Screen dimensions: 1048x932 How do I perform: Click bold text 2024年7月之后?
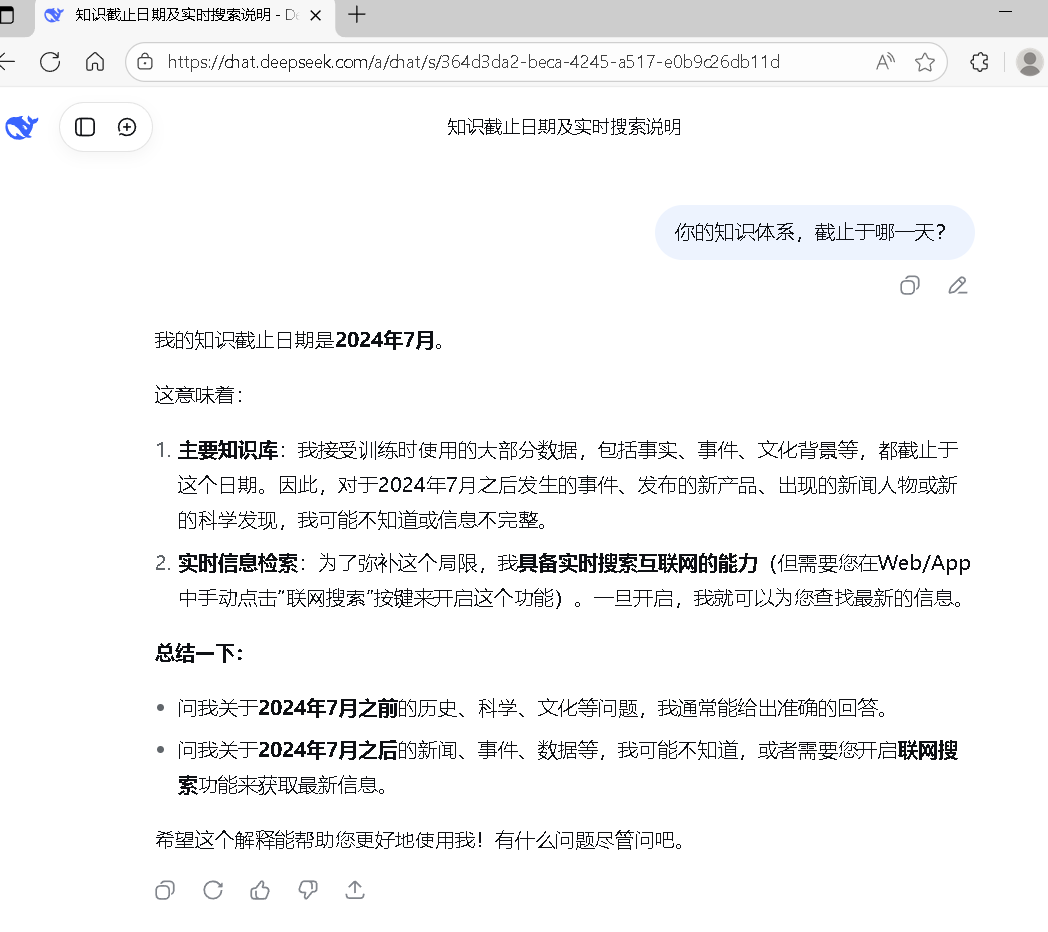tap(328, 750)
